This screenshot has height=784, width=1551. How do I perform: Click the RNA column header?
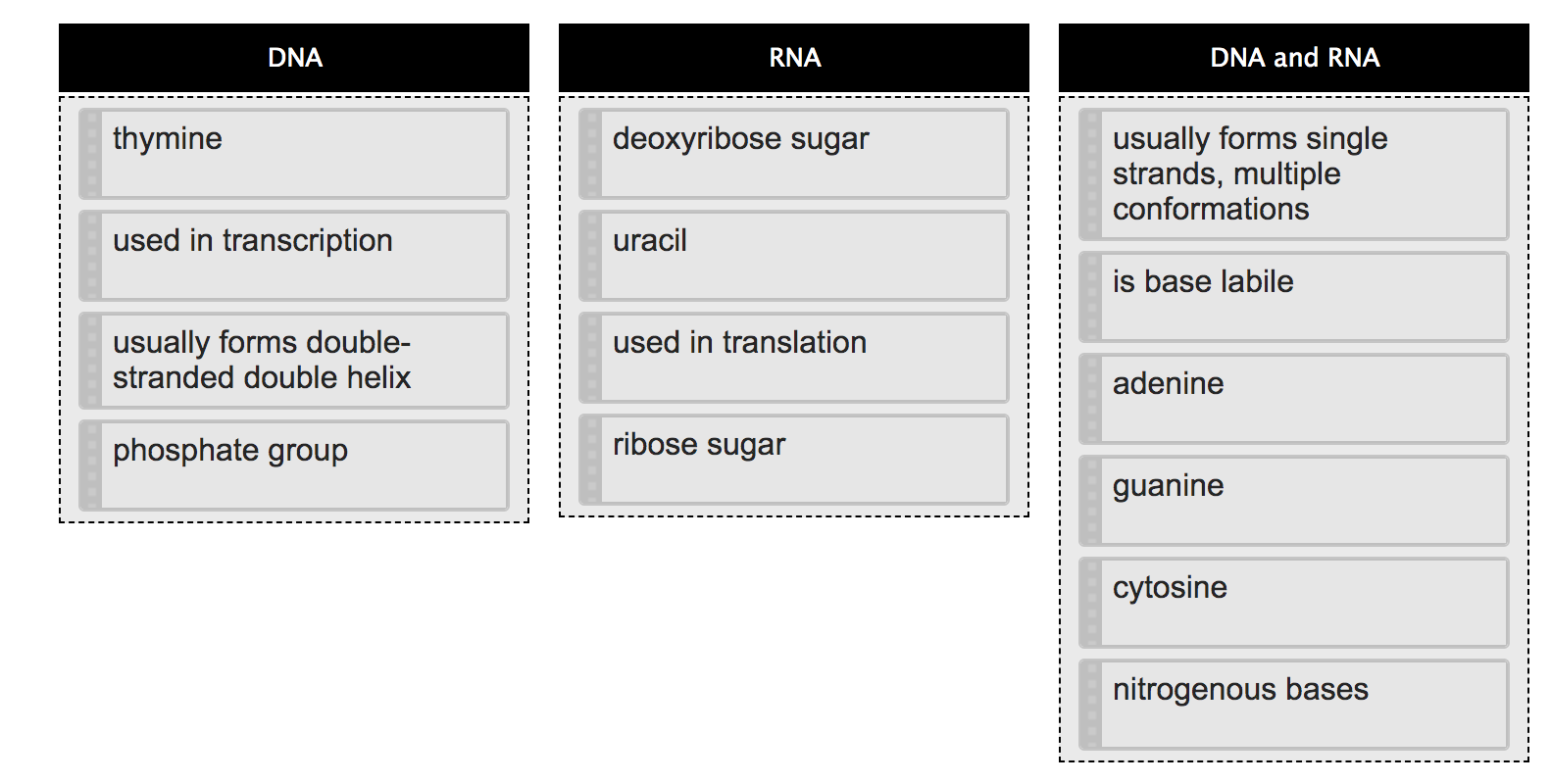coord(794,57)
